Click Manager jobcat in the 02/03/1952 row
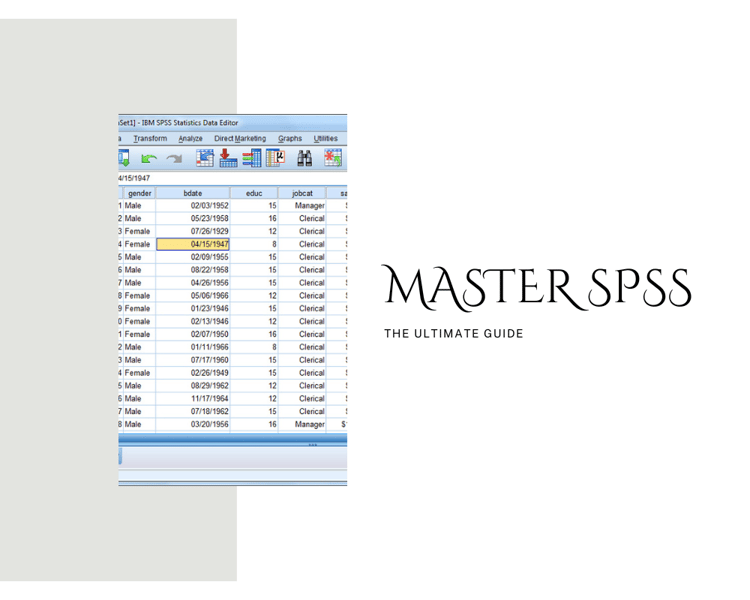 [302, 206]
